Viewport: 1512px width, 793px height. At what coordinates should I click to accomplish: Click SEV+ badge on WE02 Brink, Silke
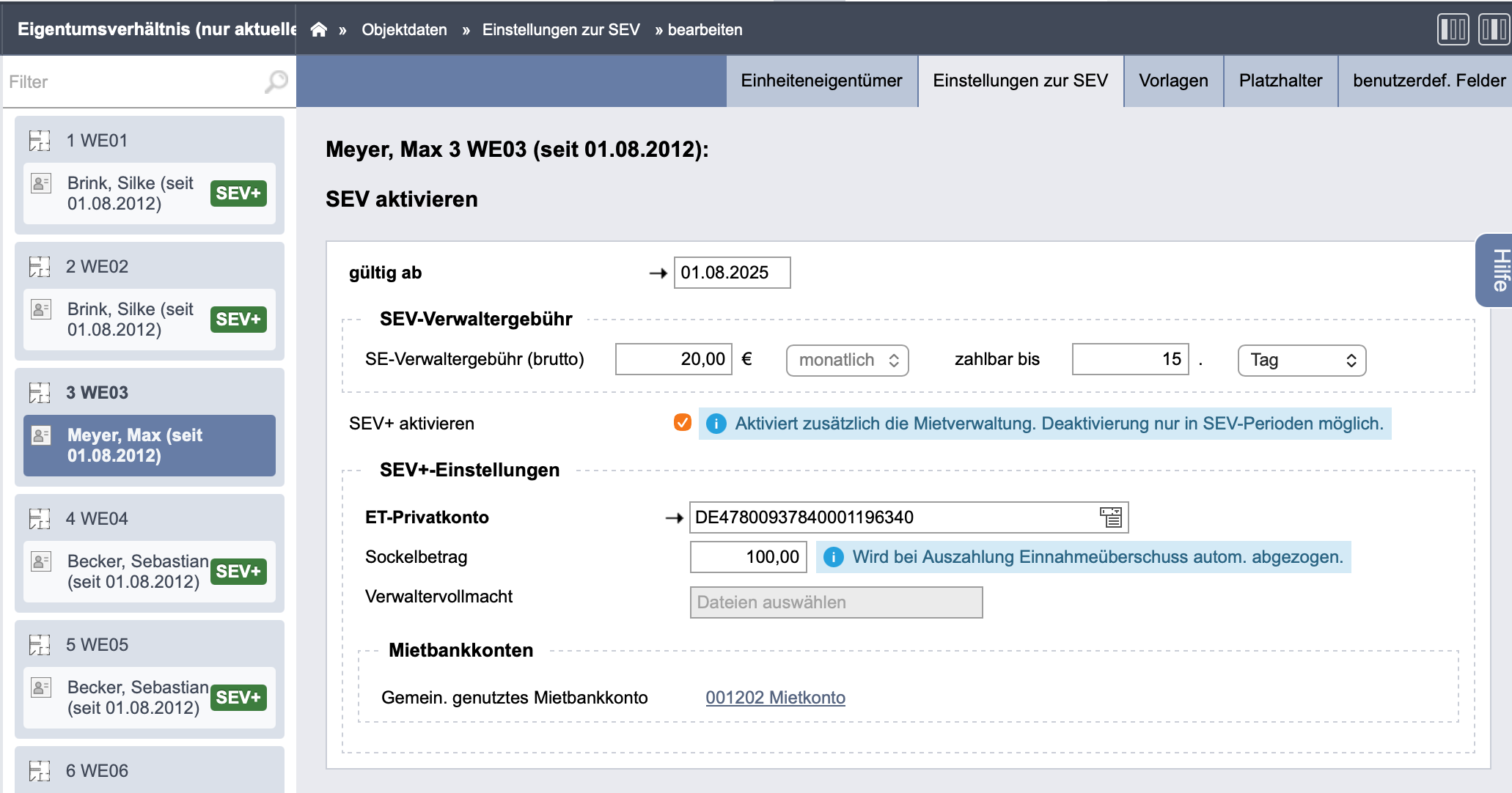pyautogui.click(x=238, y=319)
